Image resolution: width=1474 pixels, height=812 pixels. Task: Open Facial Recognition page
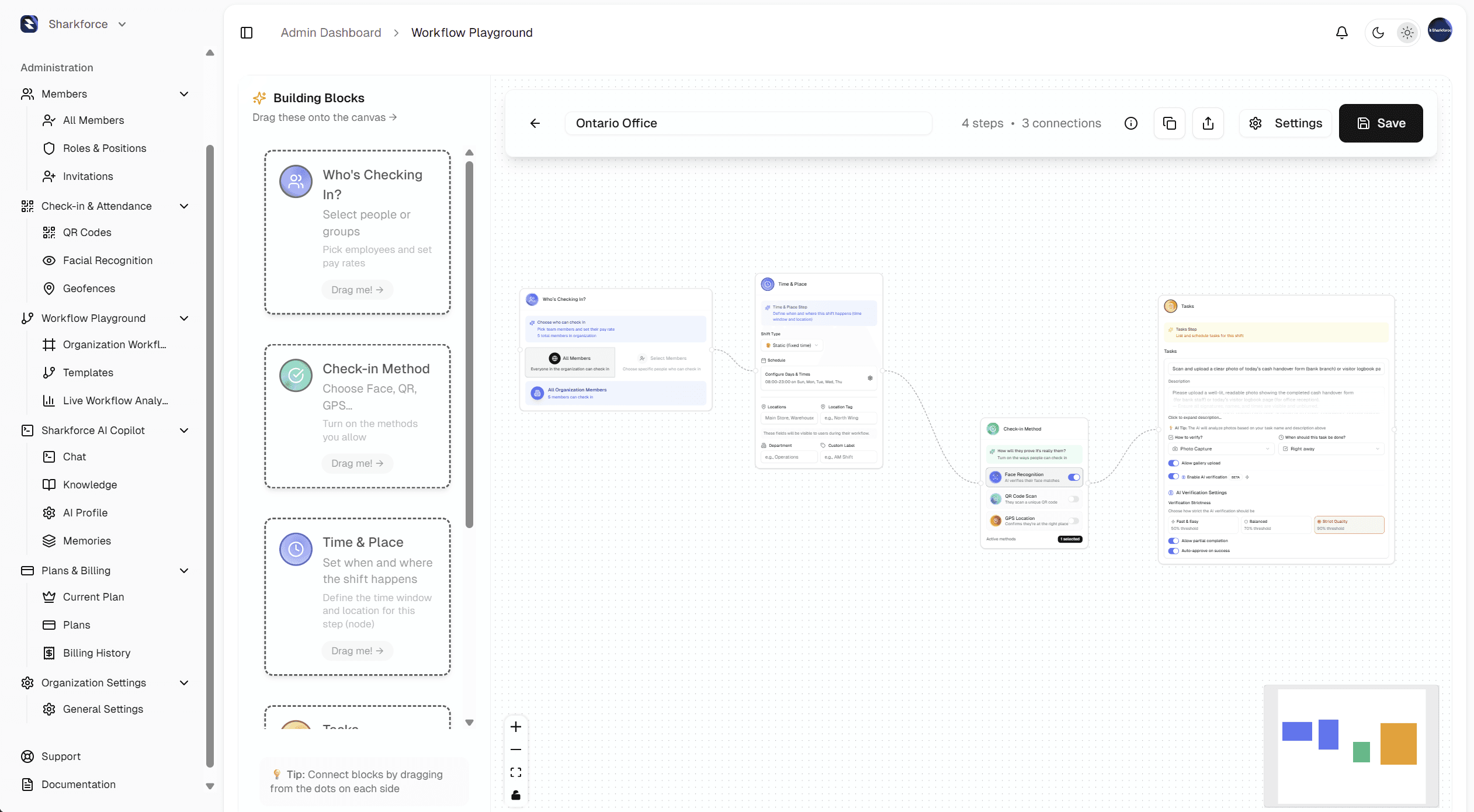(107, 261)
